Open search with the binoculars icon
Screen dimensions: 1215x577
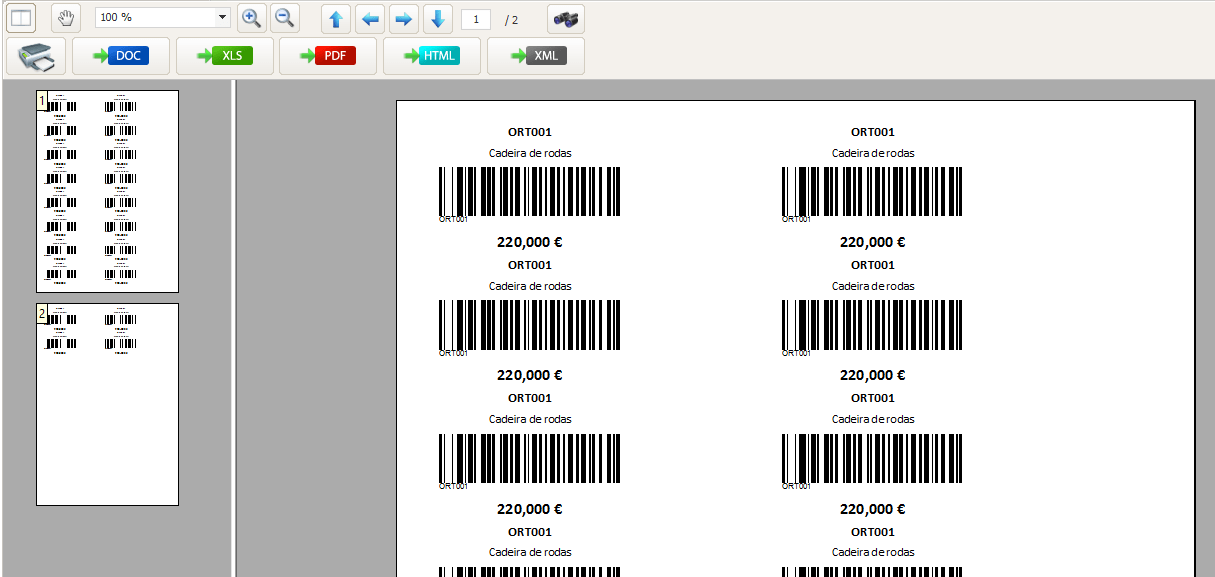point(566,19)
